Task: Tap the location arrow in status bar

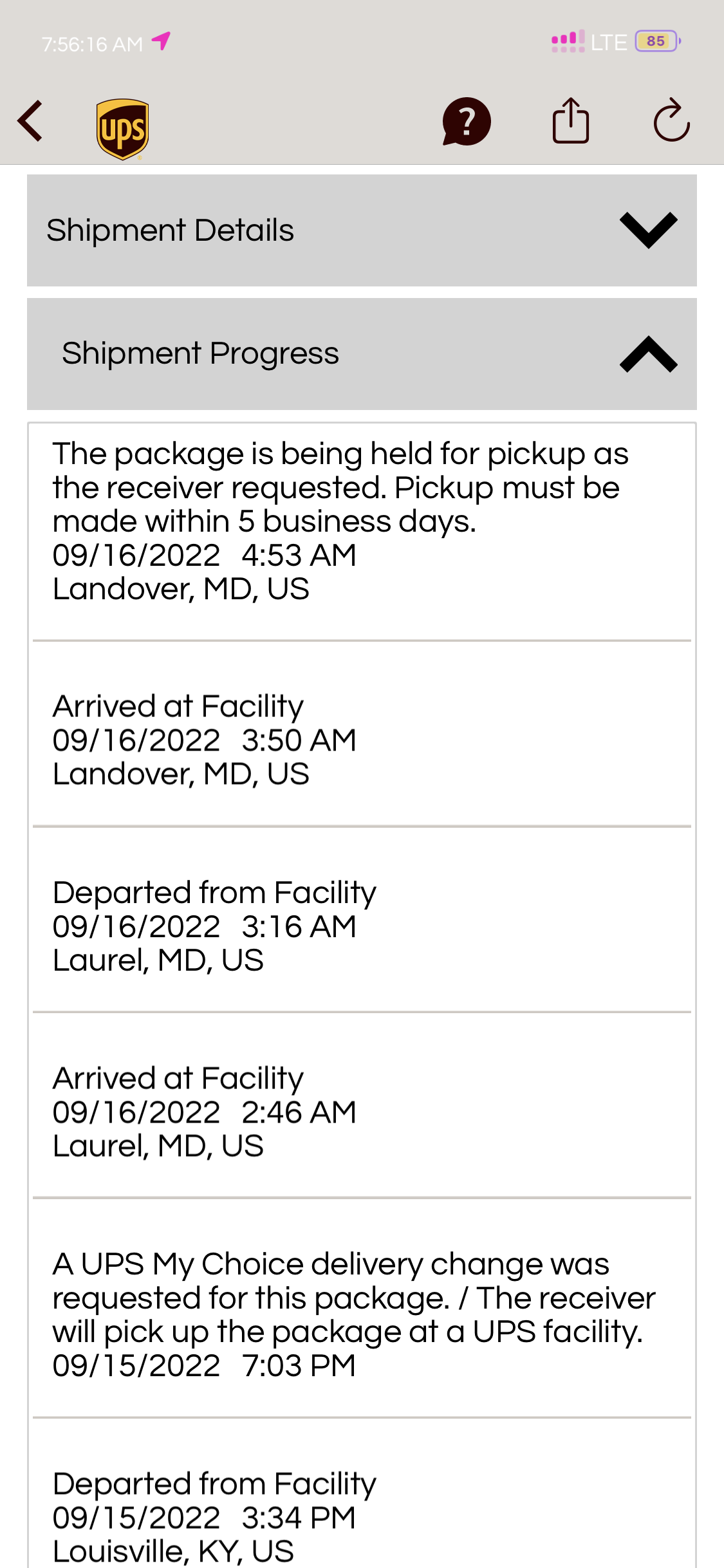Action: (x=162, y=41)
